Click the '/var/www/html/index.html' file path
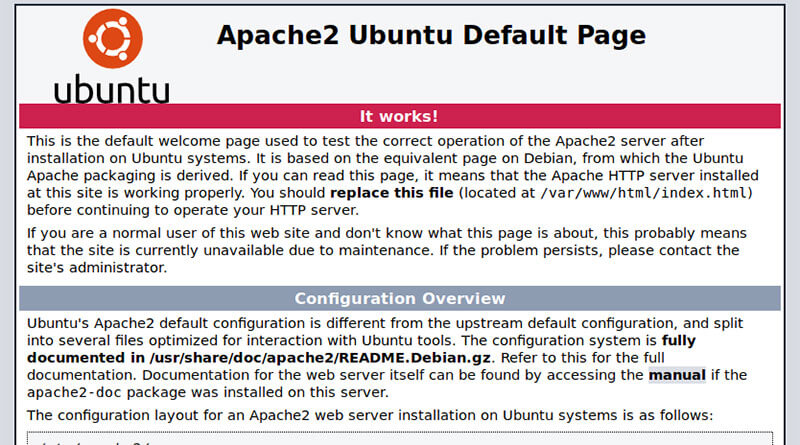The width and height of the screenshot is (800, 445). point(644,193)
